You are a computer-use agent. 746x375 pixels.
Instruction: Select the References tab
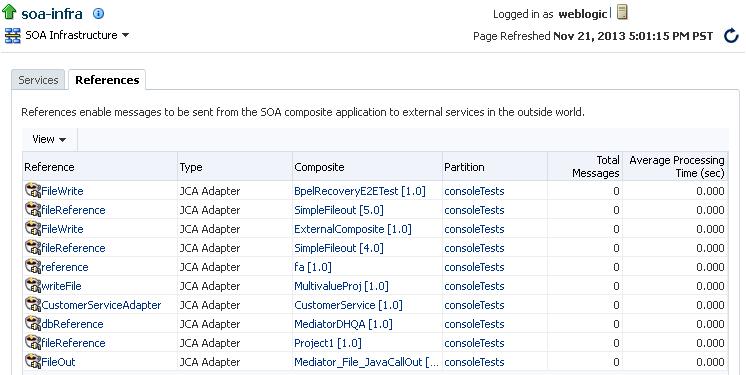pos(107,80)
